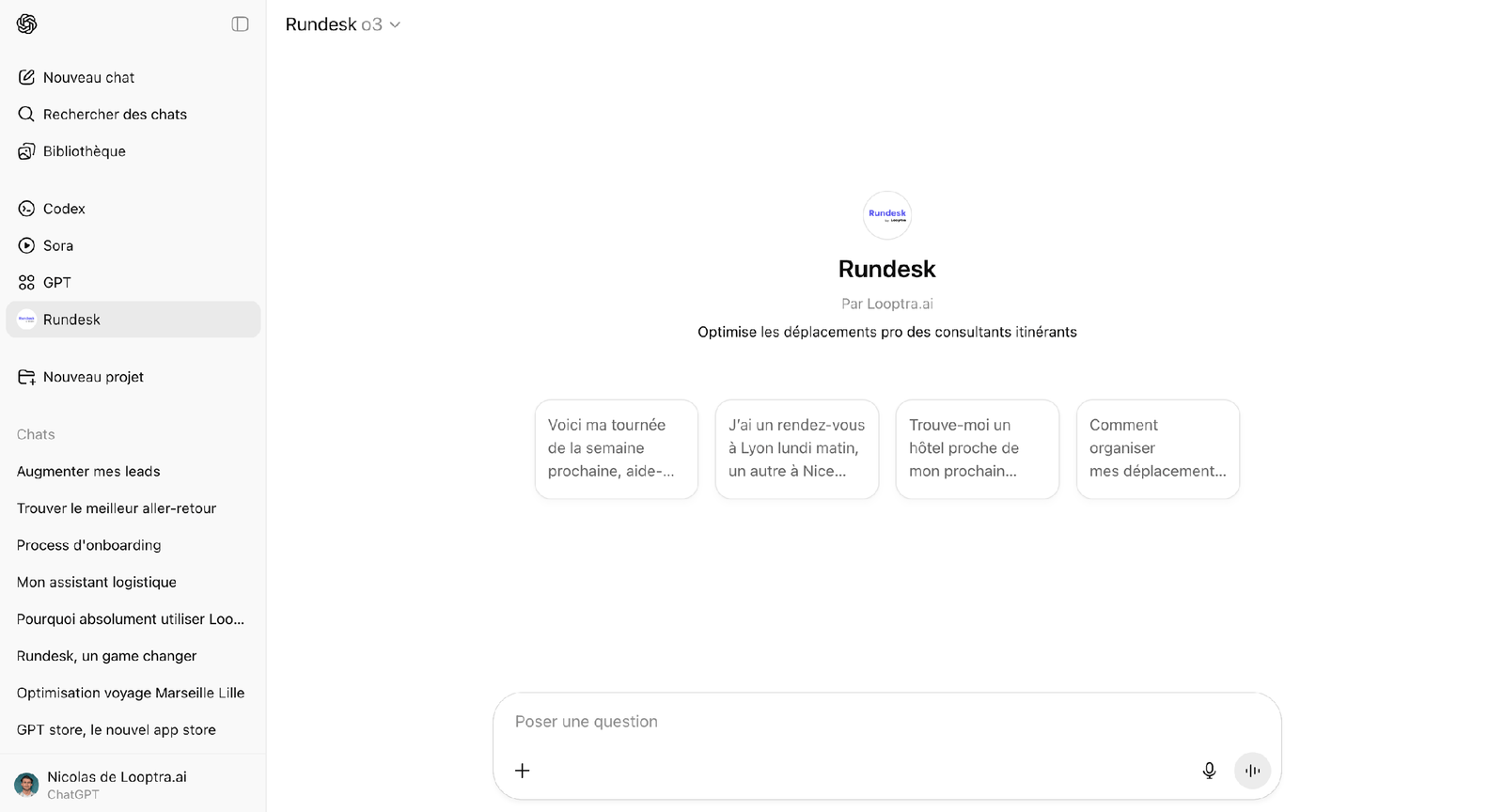Open the Rundesk o3 model dropdown
Image resolution: width=1504 pixels, height=812 pixels.
click(343, 24)
